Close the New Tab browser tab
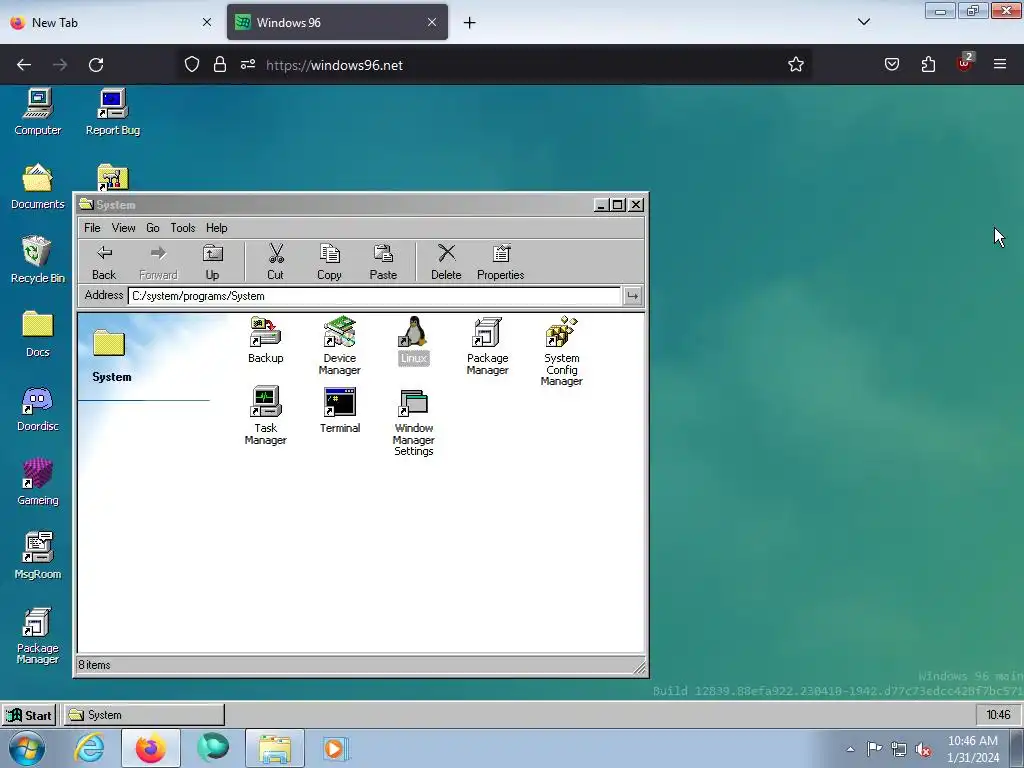1024x768 pixels. coord(207,22)
